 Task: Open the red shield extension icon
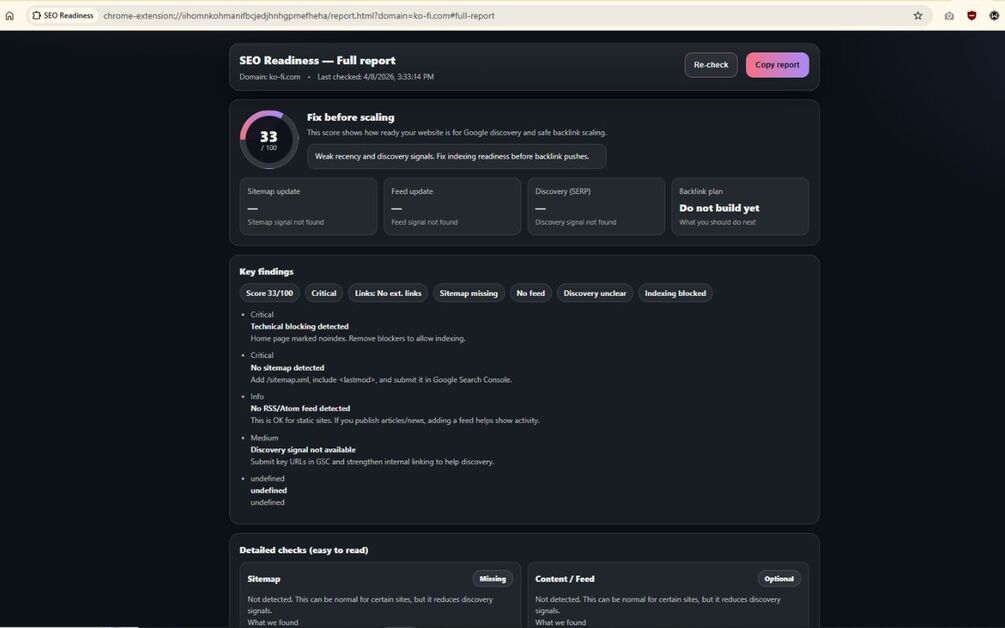click(x=972, y=15)
